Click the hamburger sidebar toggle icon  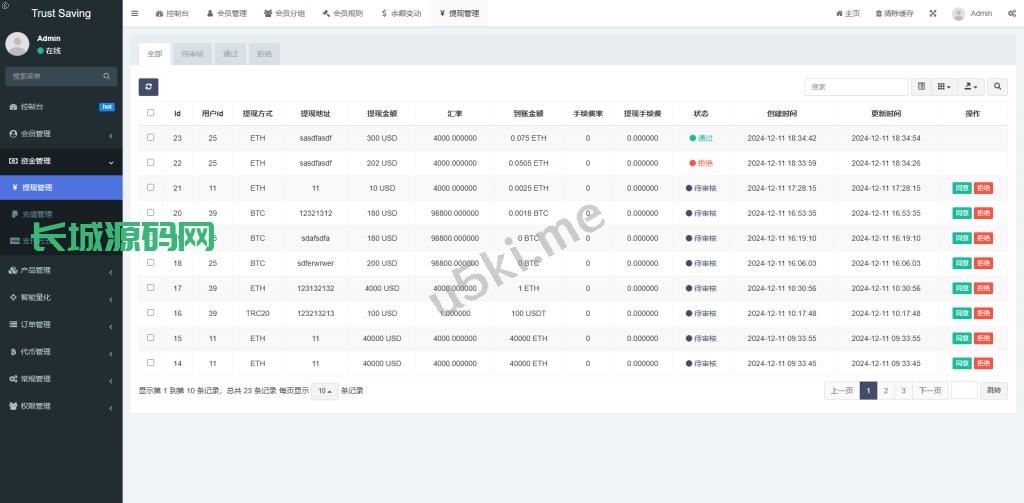[135, 13]
